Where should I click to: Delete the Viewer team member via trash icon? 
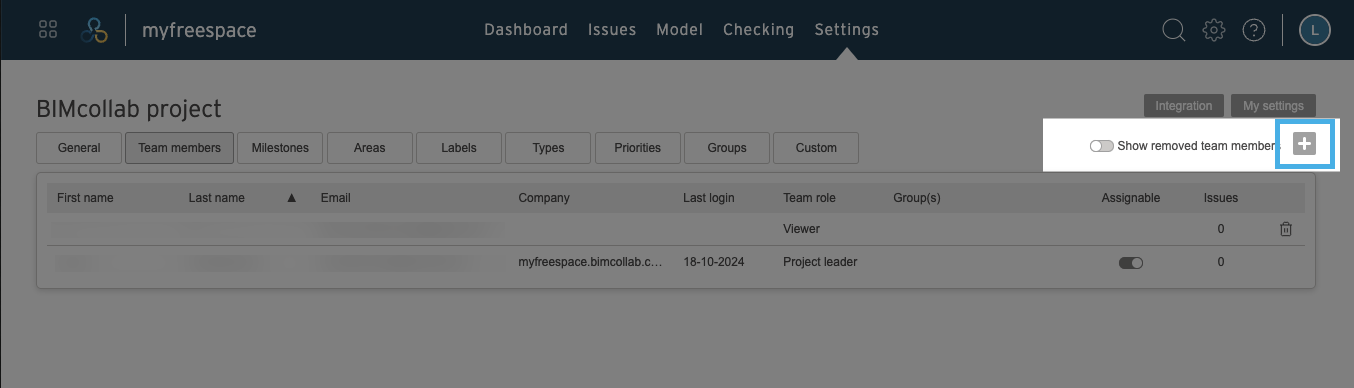pos(1286,229)
